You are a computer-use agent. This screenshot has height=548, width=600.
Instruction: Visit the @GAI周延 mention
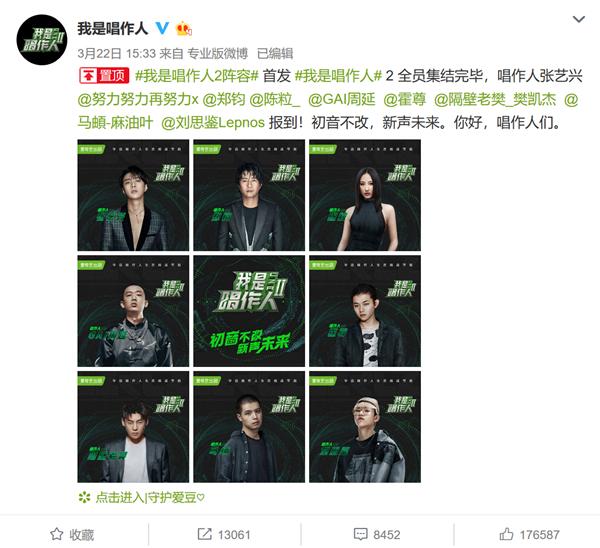click(x=342, y=99)
